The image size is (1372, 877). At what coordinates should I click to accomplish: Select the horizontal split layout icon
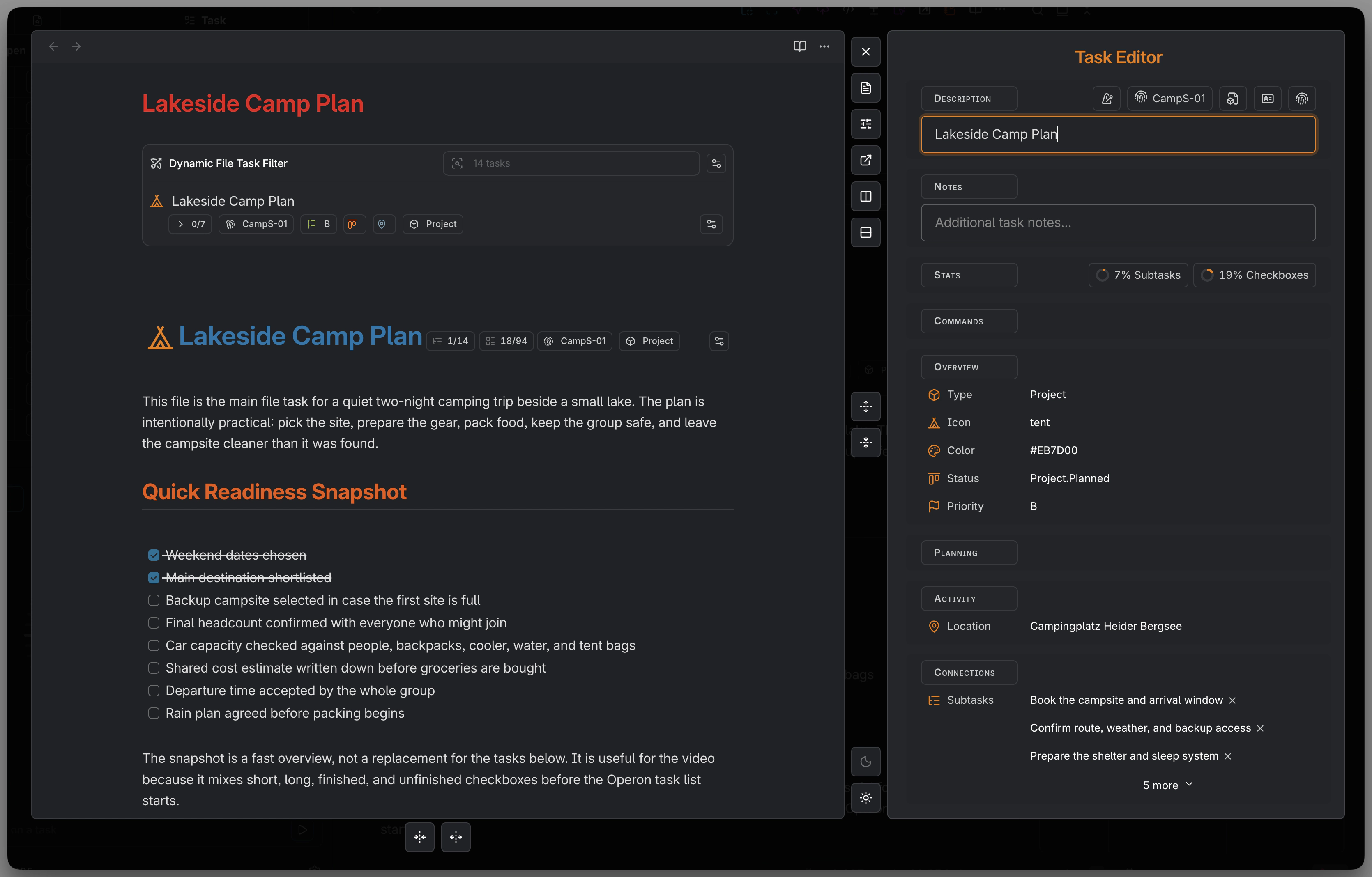click(x=866, y=232)
